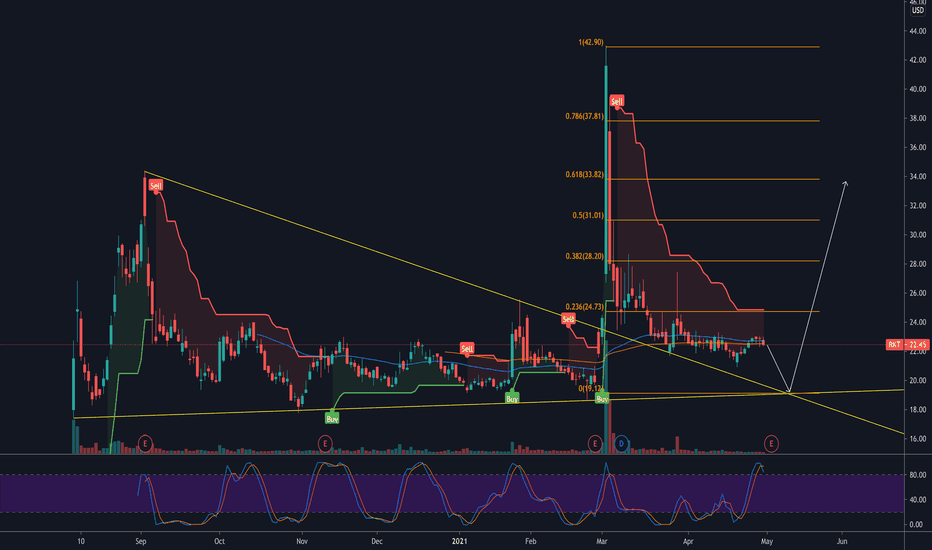Select the earnings E marker just before Mar

tap(594, 443)
